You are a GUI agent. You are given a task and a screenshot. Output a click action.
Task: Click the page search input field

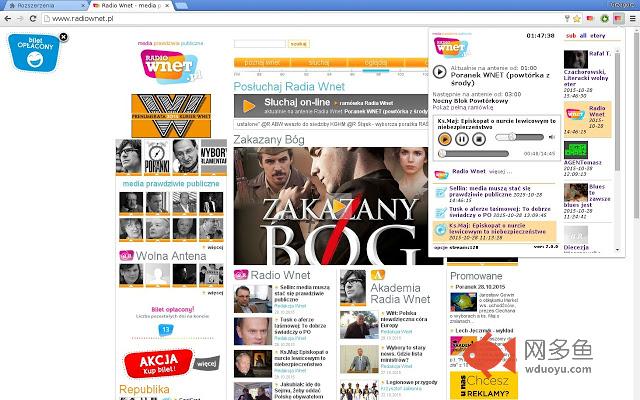[x=260, y=44]
